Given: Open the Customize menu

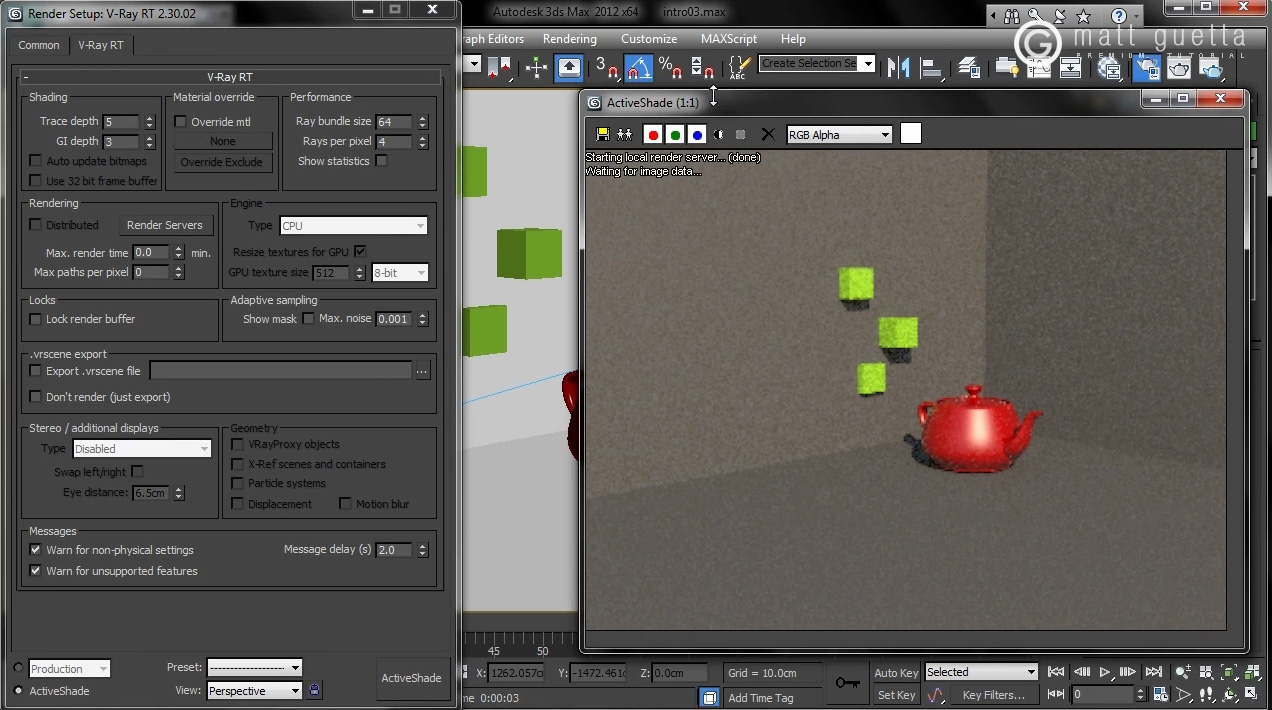Looking at the screenshot, I should [x=649, y=39].
